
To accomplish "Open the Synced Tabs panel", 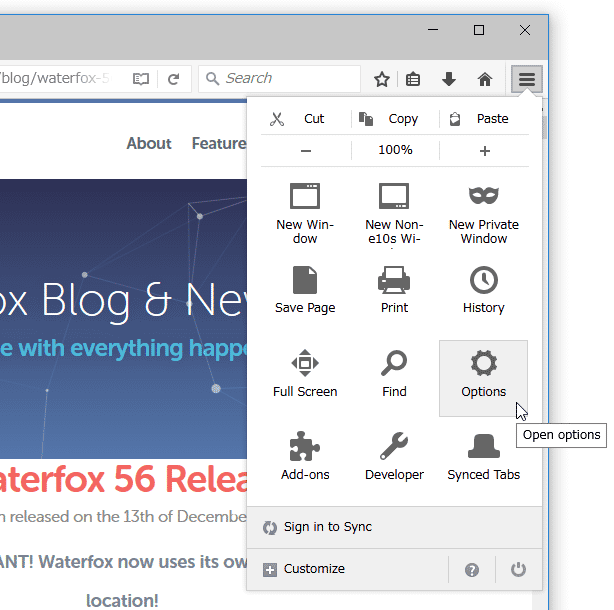I will point(484,457).
